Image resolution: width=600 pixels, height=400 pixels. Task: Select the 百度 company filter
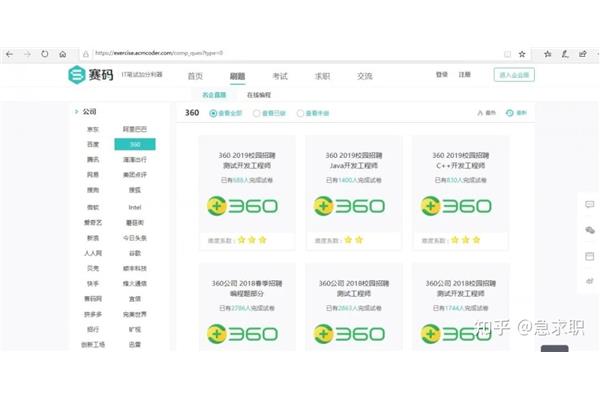coord(93,144)
